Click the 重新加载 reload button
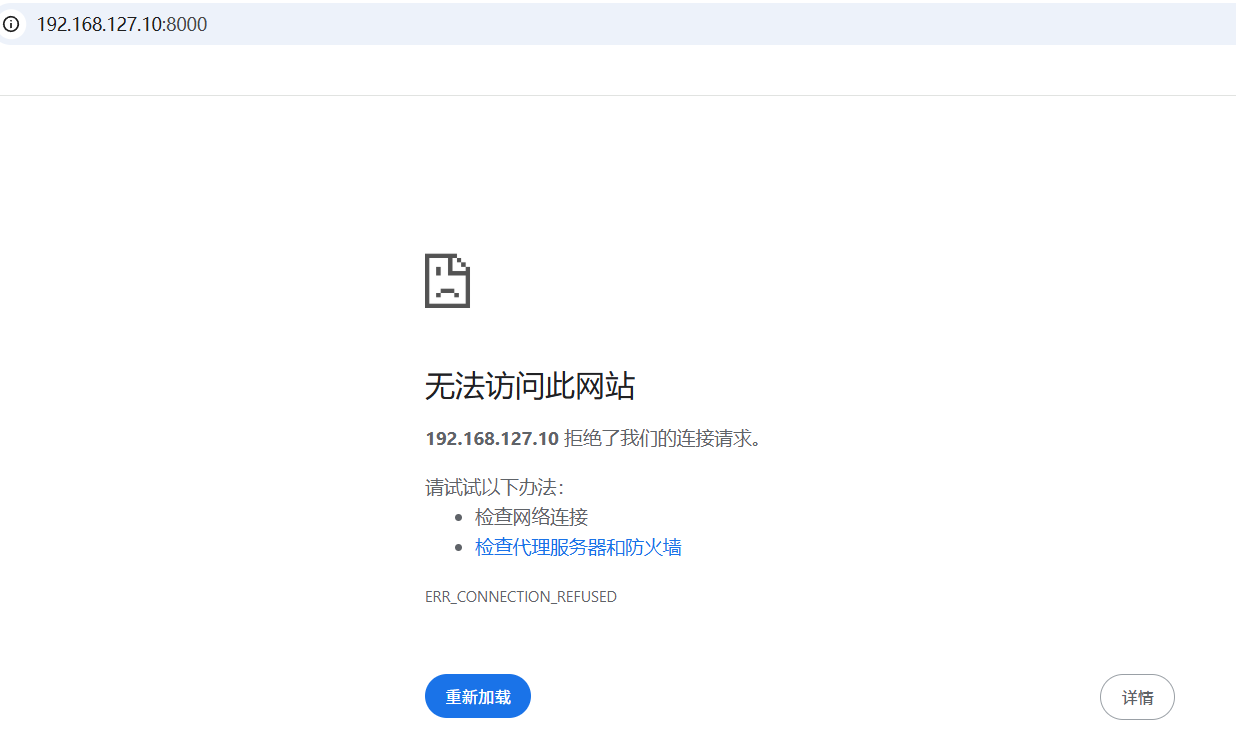Viewport: 1236px width, 744px height. [478, 696]
